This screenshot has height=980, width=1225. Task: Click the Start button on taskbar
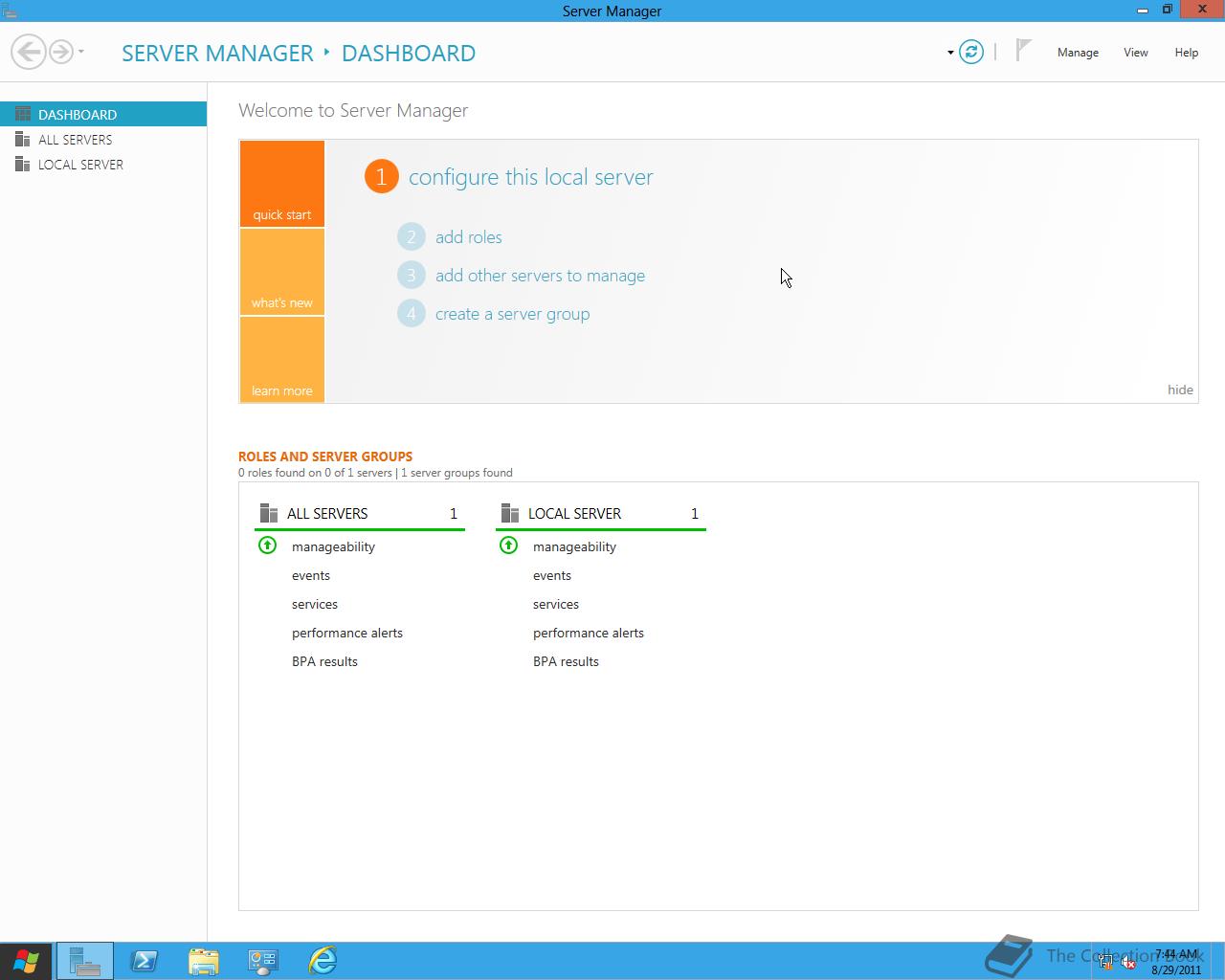[x=26, y=961]
